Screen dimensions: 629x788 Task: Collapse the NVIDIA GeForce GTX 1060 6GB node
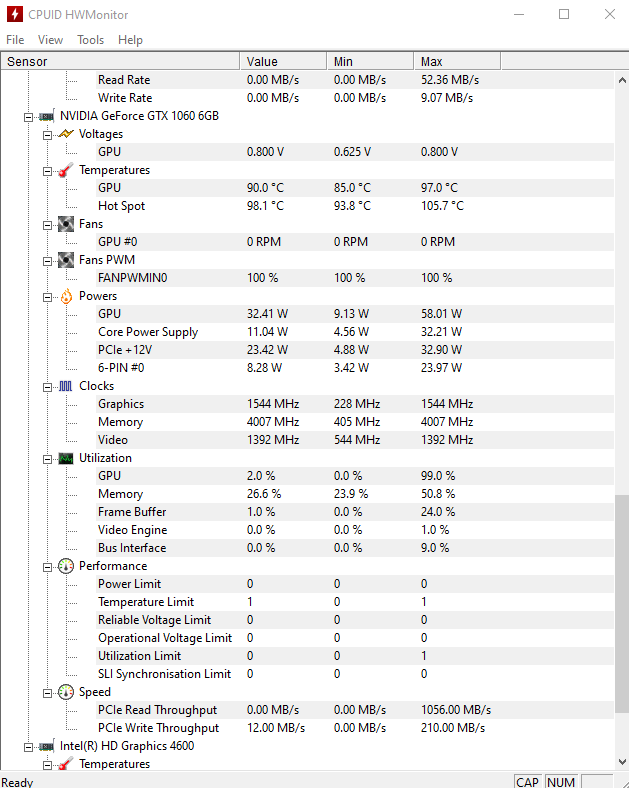(29, 117)
